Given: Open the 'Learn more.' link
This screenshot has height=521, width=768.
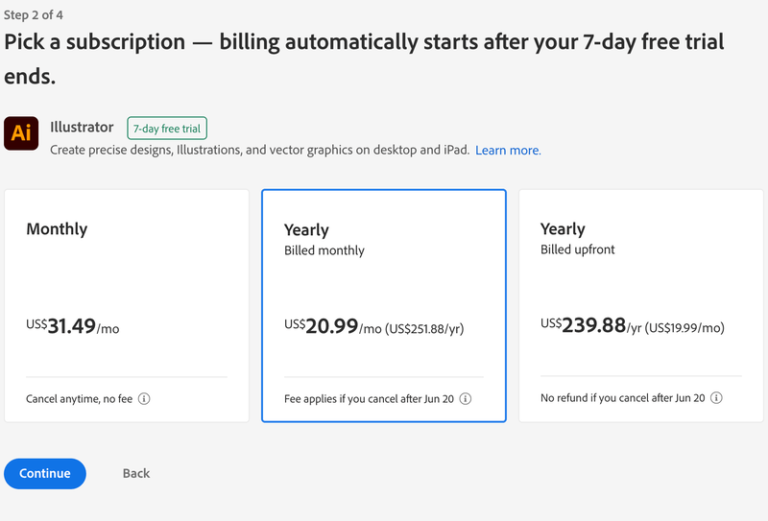Looking at the screenshot, I should click(x=508, y=150).
